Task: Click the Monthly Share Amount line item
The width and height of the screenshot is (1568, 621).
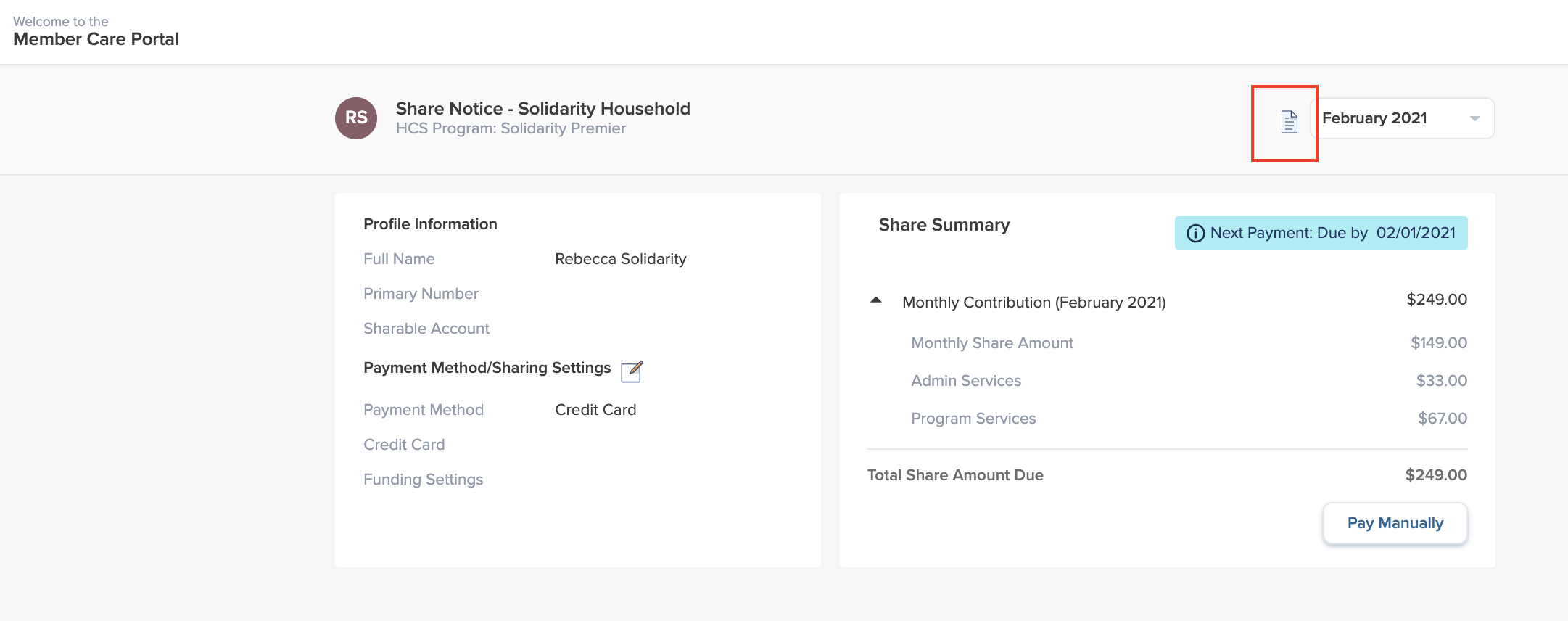Action: (991, 343)
